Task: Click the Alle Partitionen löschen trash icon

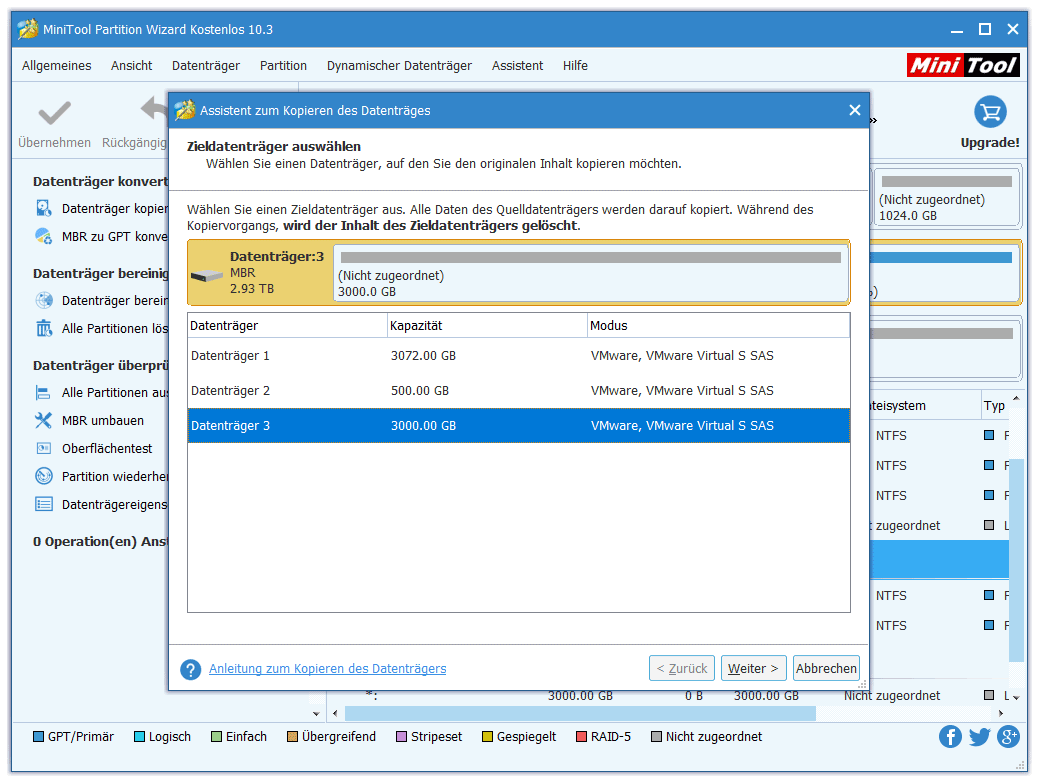Action: coord(44,328)
